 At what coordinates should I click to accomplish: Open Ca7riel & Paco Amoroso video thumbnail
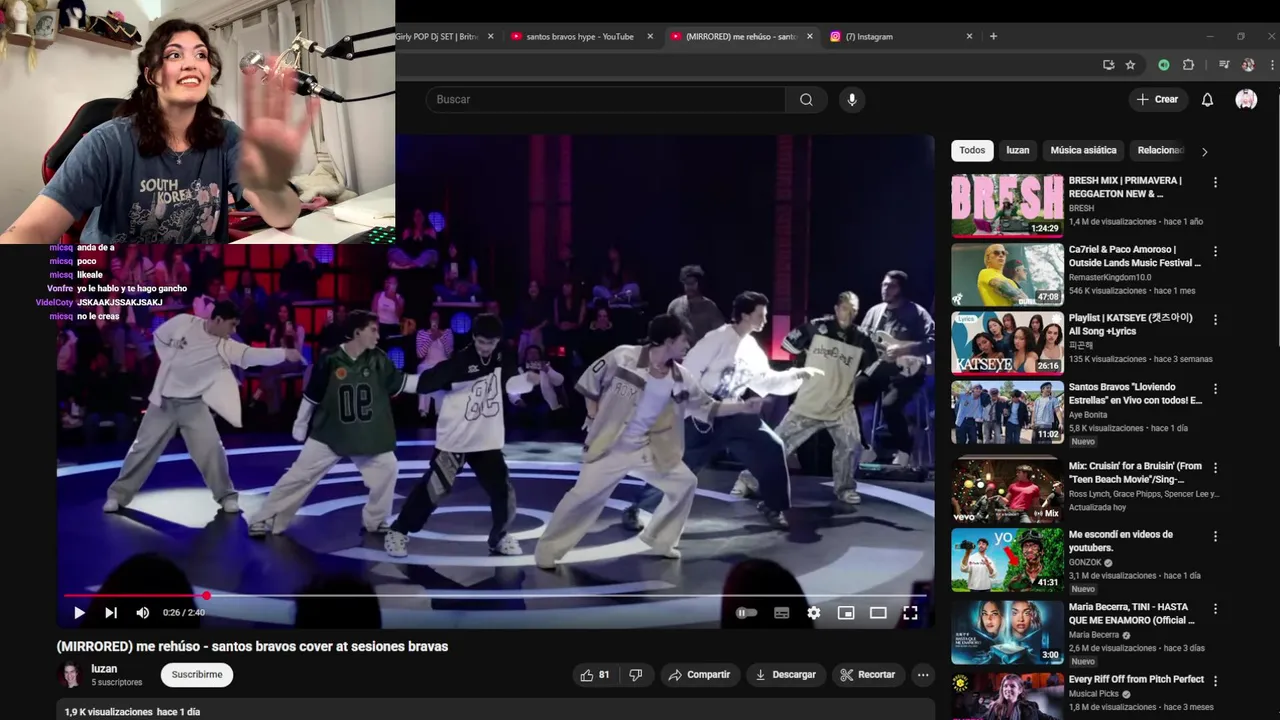[1007, 275]
